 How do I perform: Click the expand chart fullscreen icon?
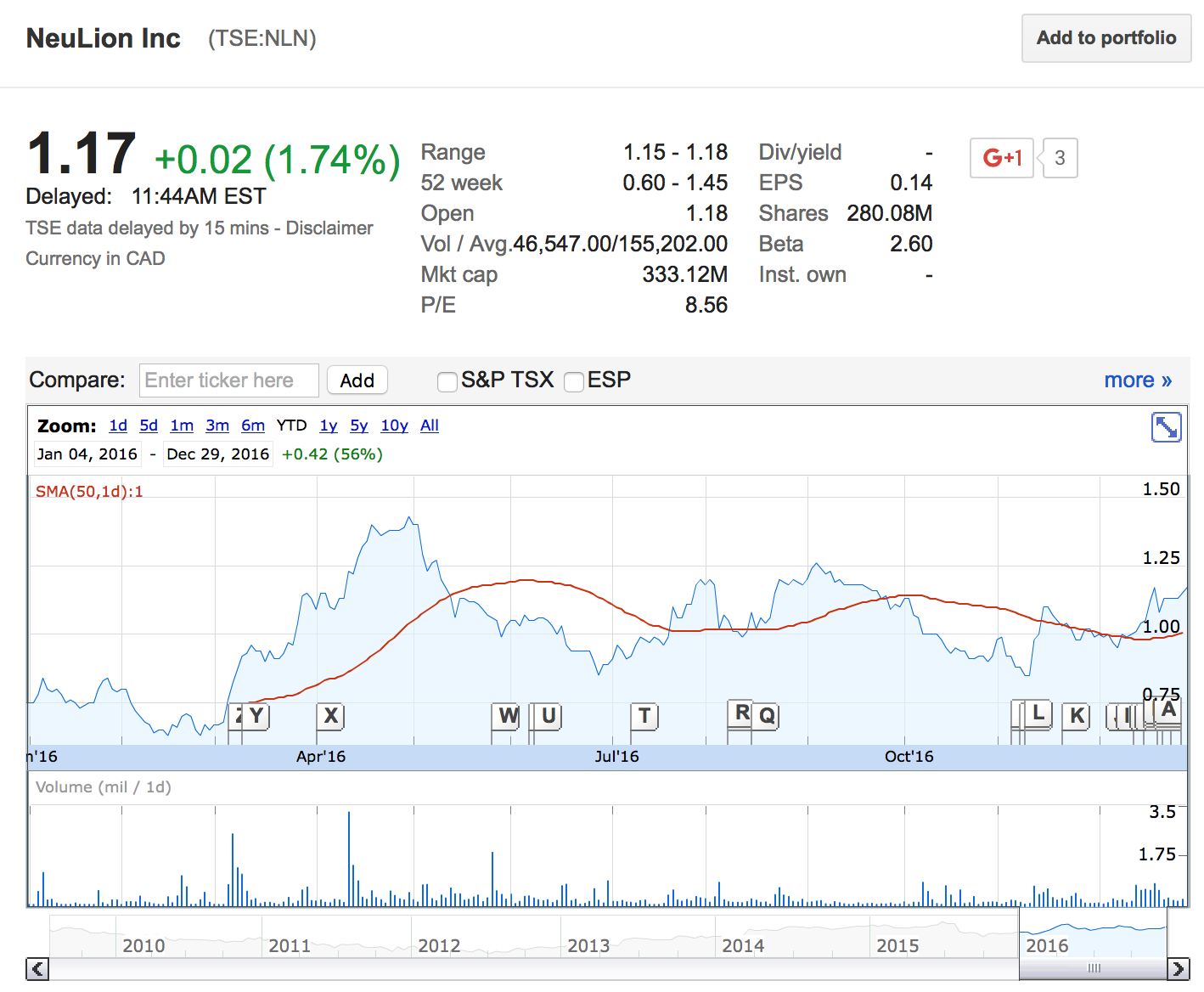click(1166, 426)
